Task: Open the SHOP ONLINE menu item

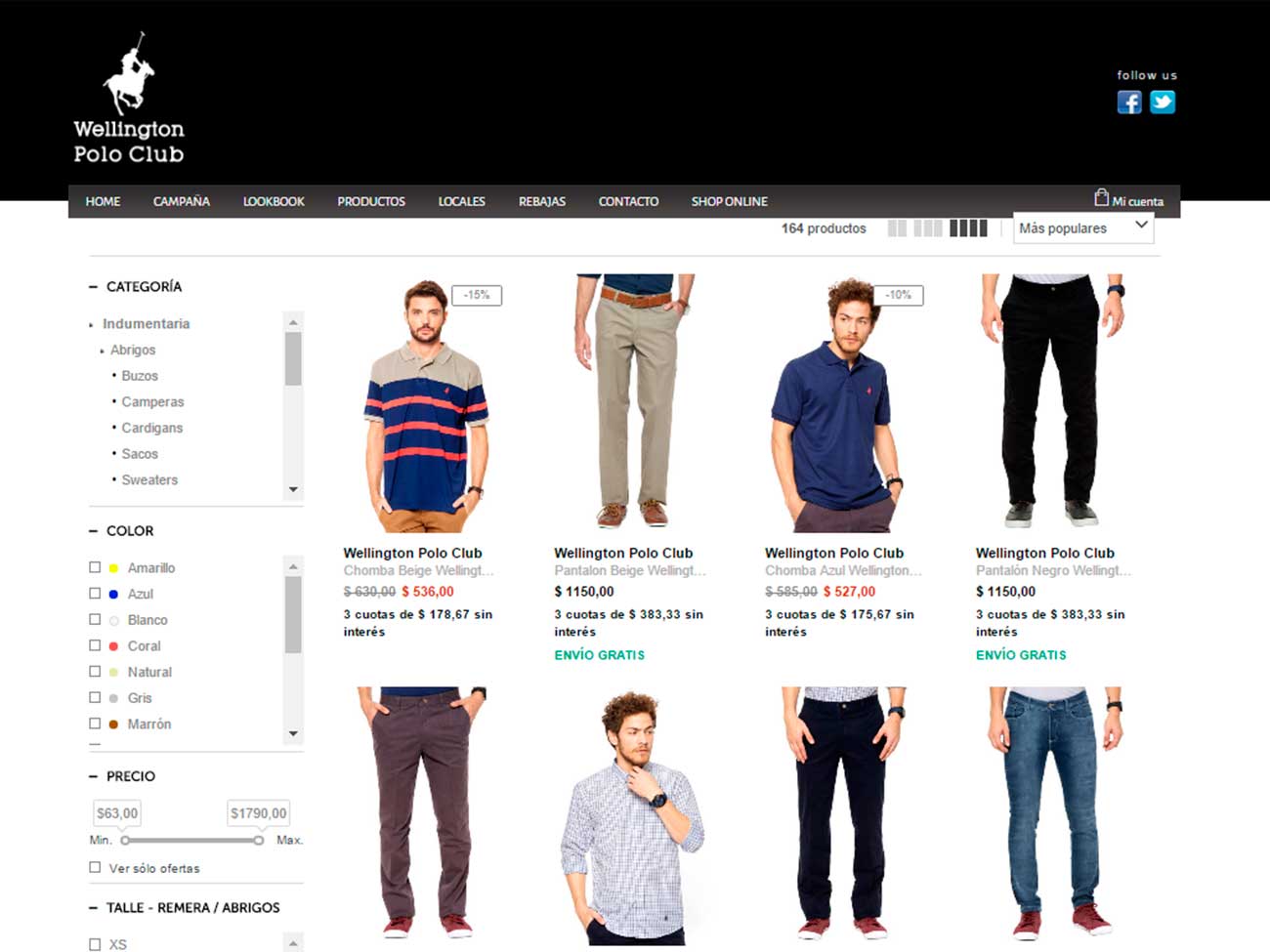Action: [730, 201]
